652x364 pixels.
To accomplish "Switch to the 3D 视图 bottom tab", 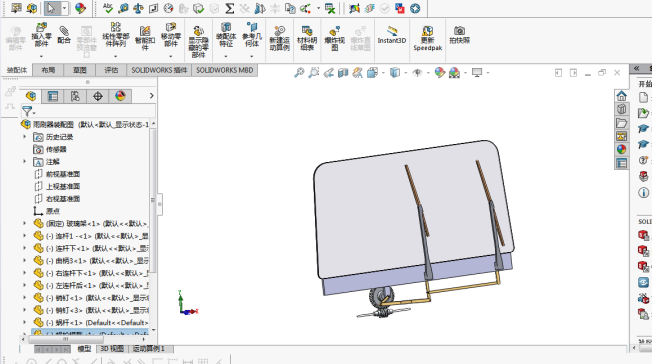I will pos(112,349).
